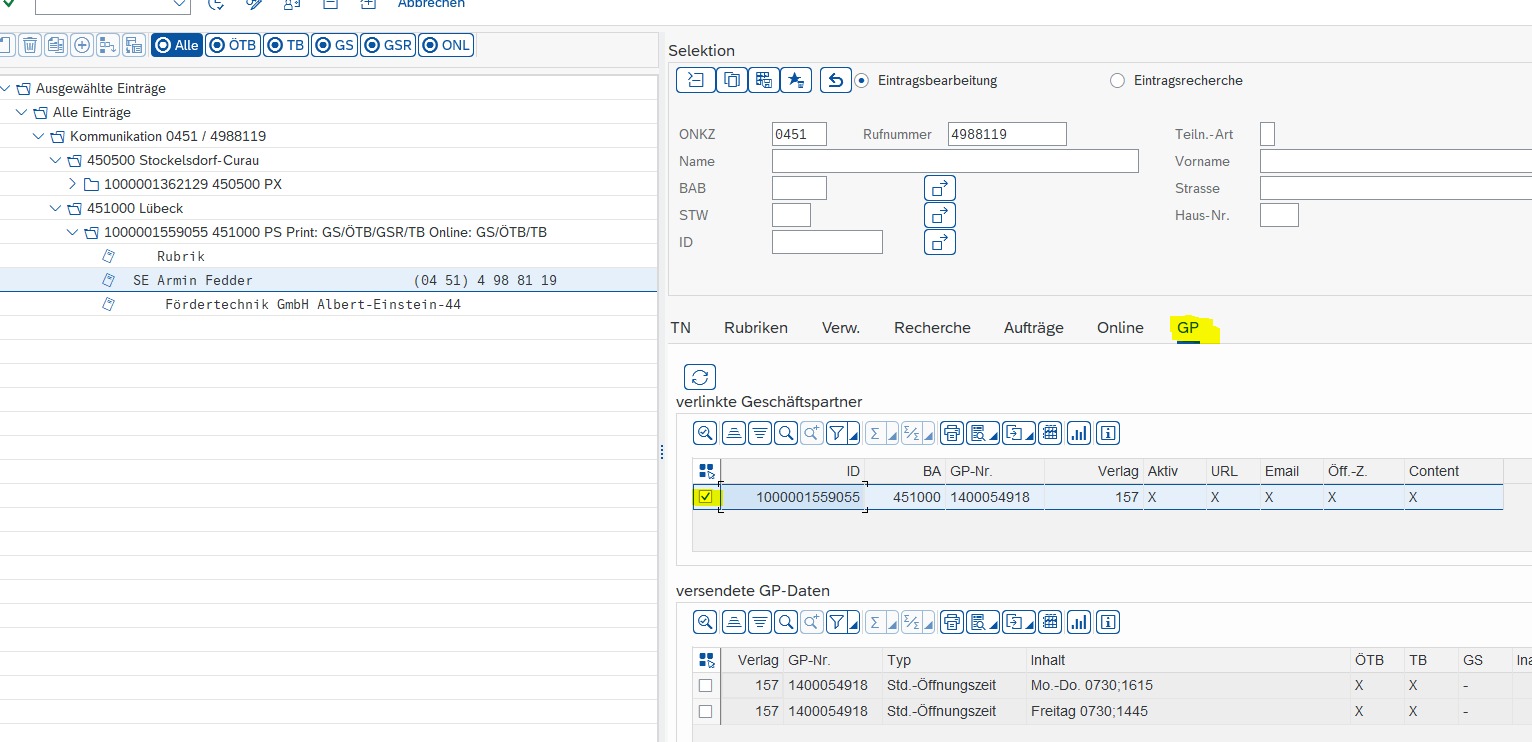
Task: Select the Eintragsbearbeitung radio button
Action: point(862,80)
